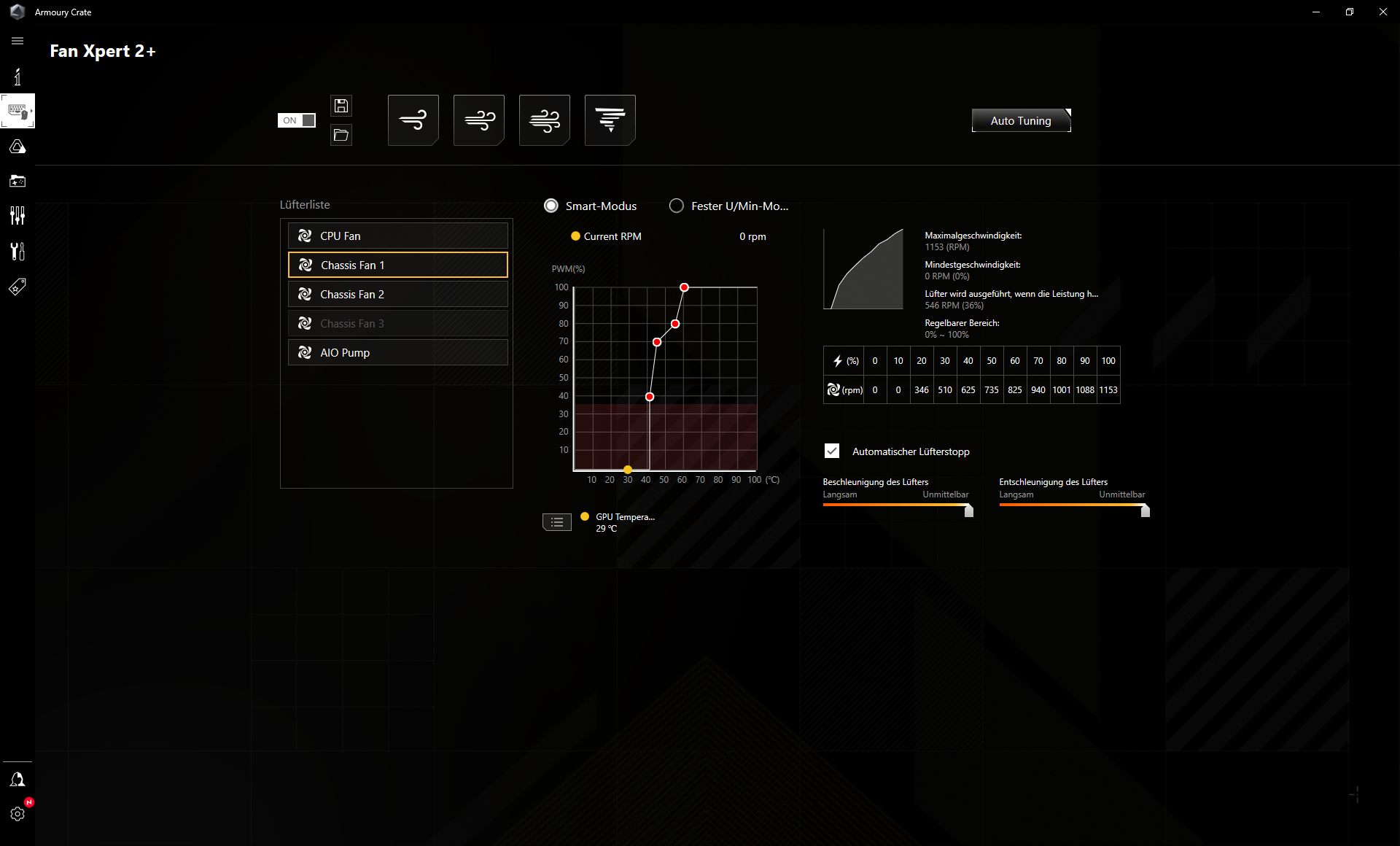Viewport: 1400px width, 846px height.
Task: Uncheck Automatischer Lüfterstopp checkbox
Action: coord(832,451)
